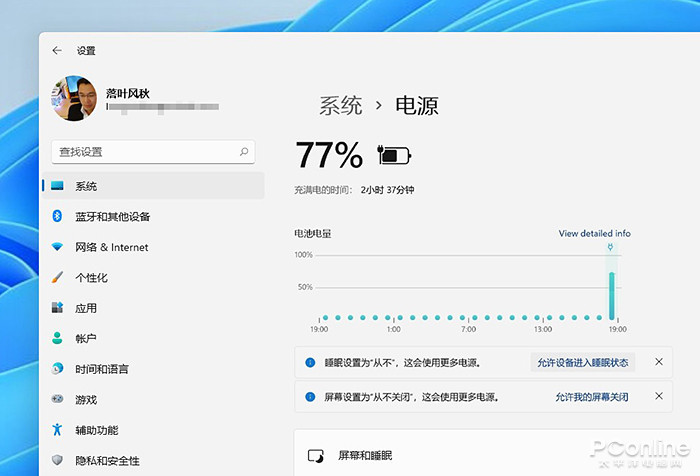
Task: Click the Apps icon in sidebar
Action: 57,308
